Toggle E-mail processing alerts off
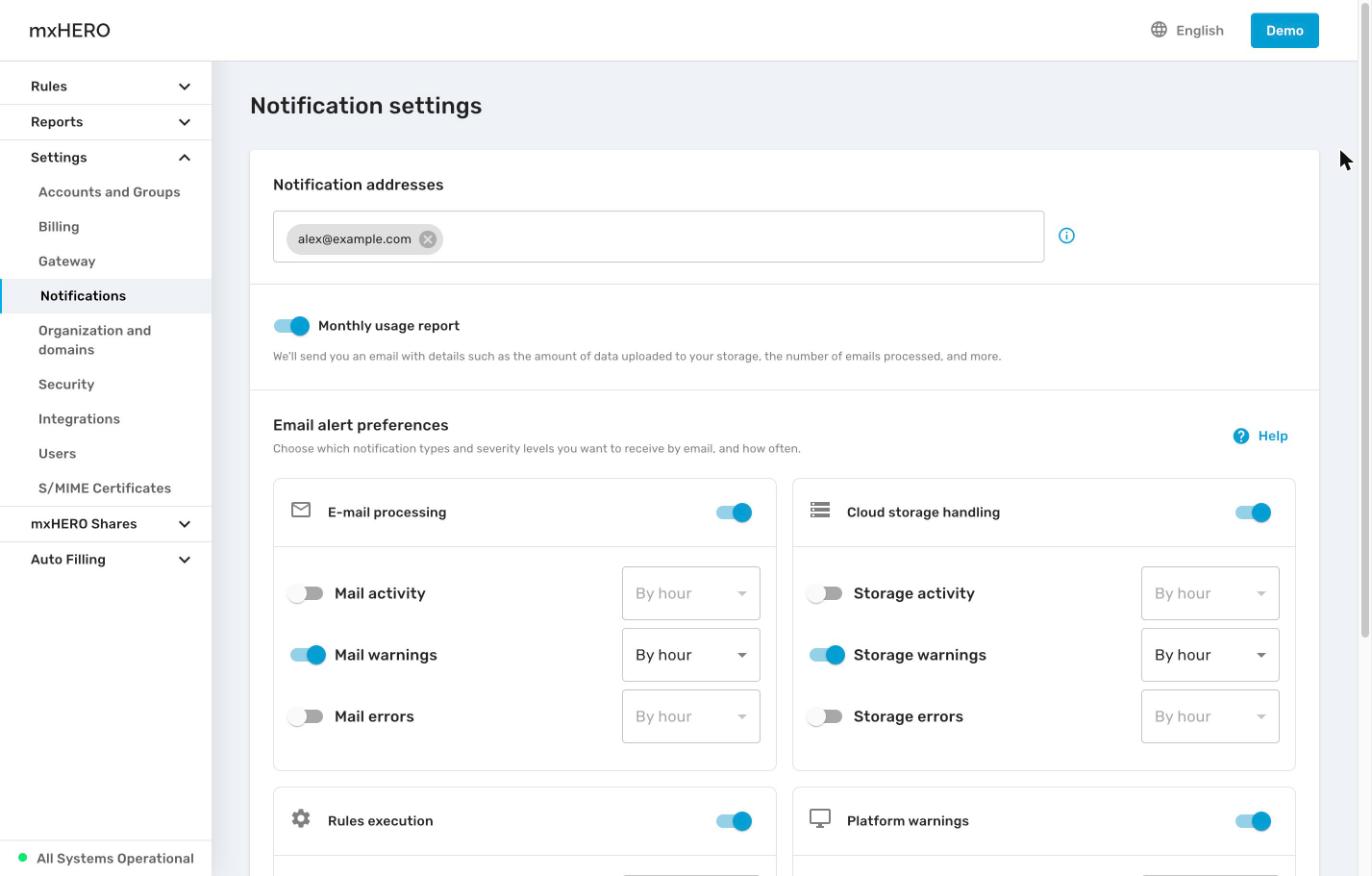The image size is (1372, 876). pos(734,512)
